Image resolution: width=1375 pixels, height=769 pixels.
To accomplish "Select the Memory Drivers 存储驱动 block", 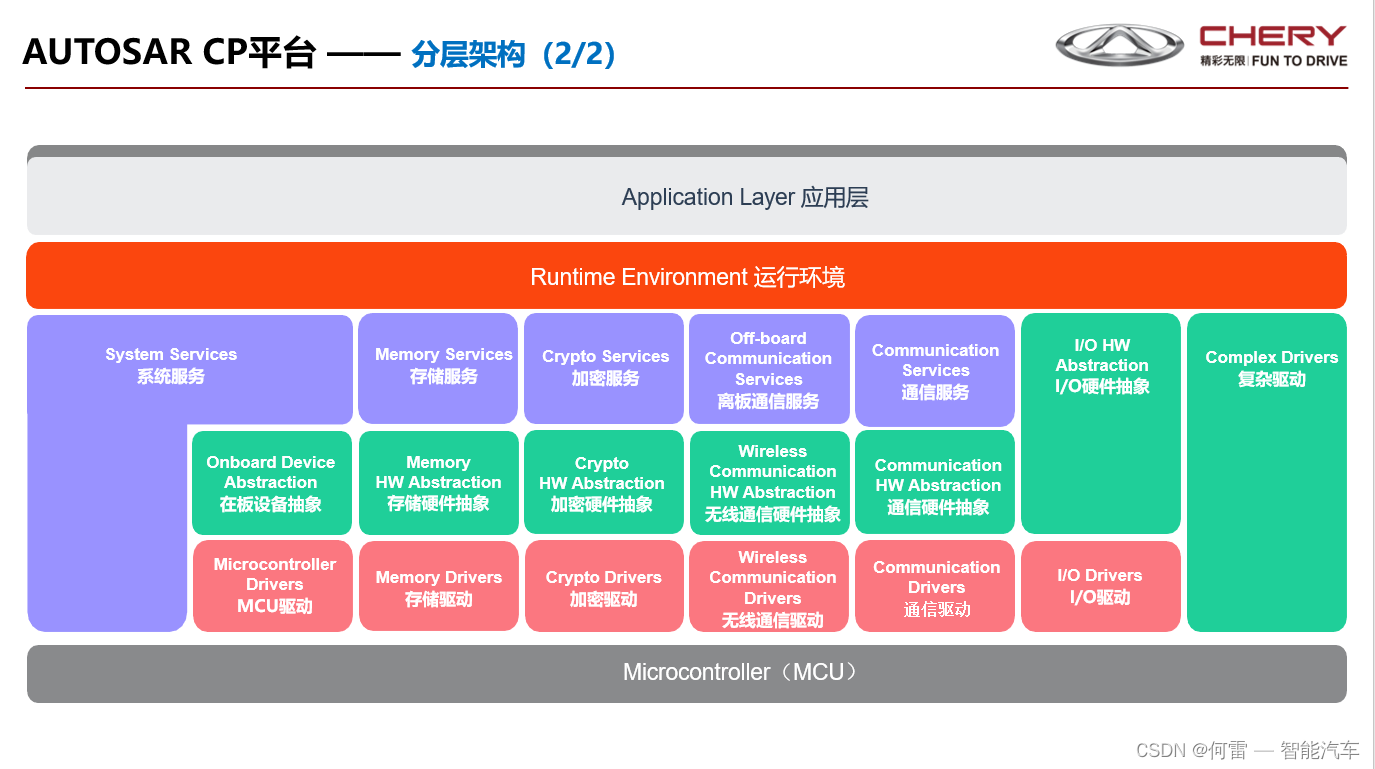I will coord(438,586).
